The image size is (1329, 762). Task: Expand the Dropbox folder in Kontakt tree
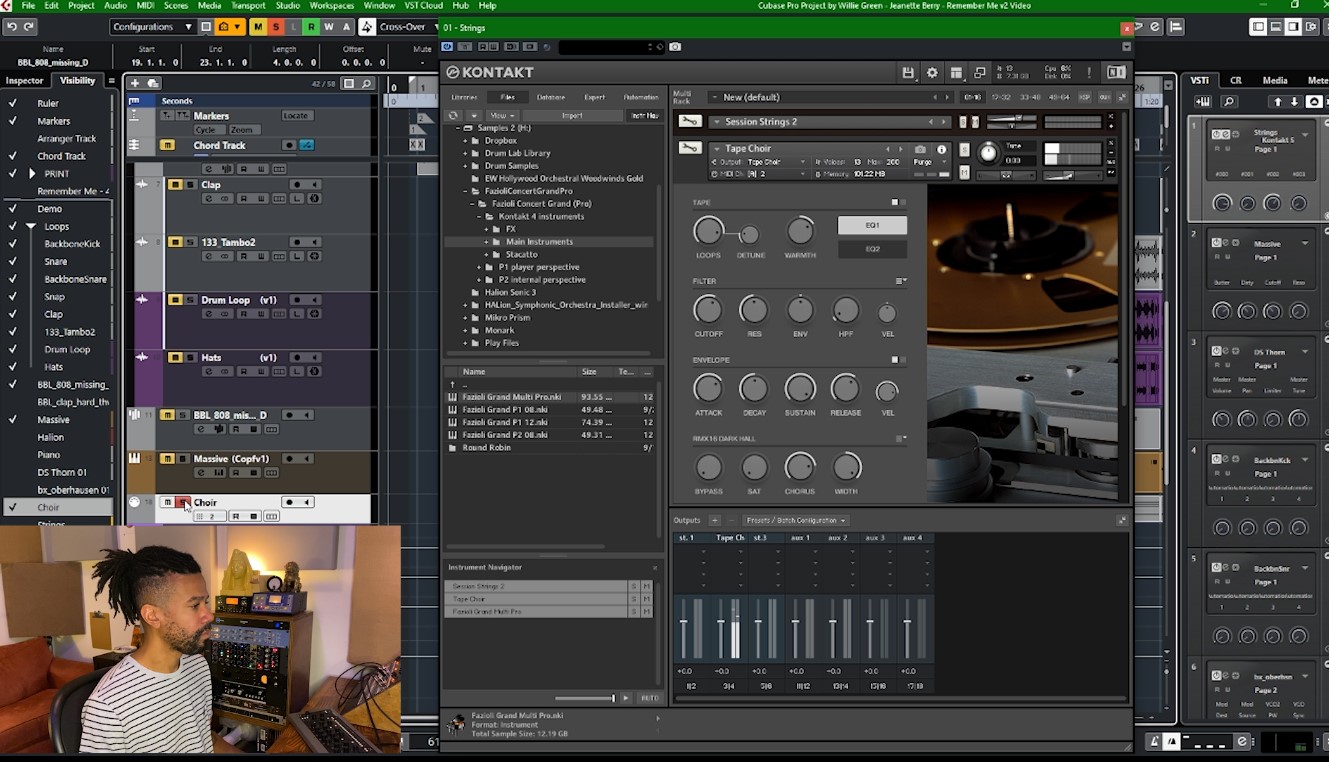point(467,141)
